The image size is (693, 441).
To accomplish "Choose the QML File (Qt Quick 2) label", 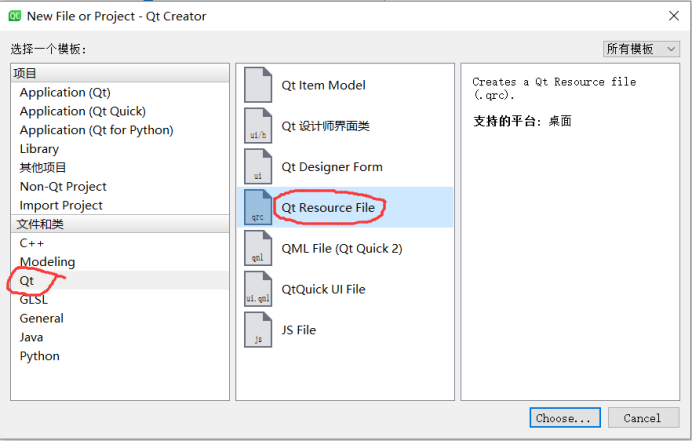I will [x=342, y=248].
